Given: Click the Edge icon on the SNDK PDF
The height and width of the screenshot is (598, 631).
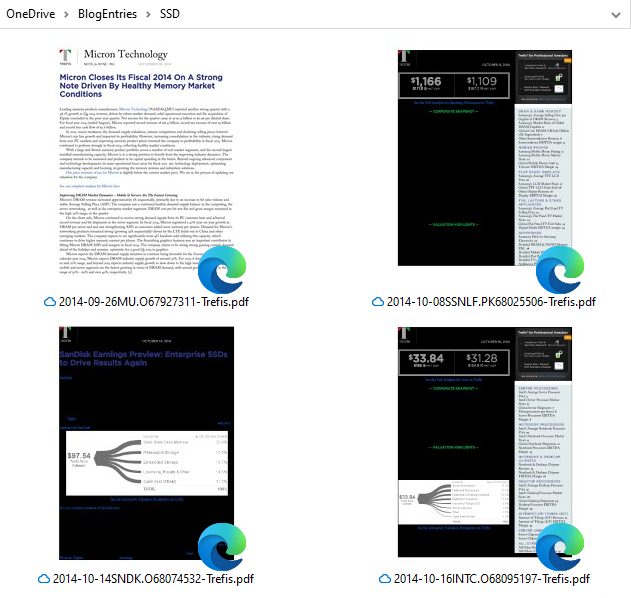Looking at the screenshot, I should tap(222, 546).
